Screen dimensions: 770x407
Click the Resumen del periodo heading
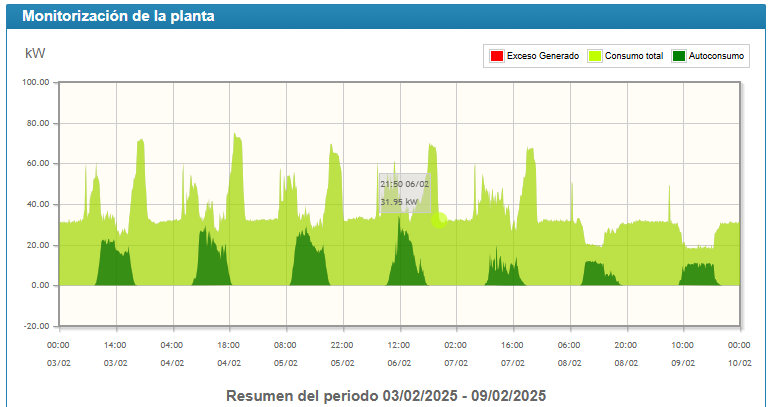[386, 395]
